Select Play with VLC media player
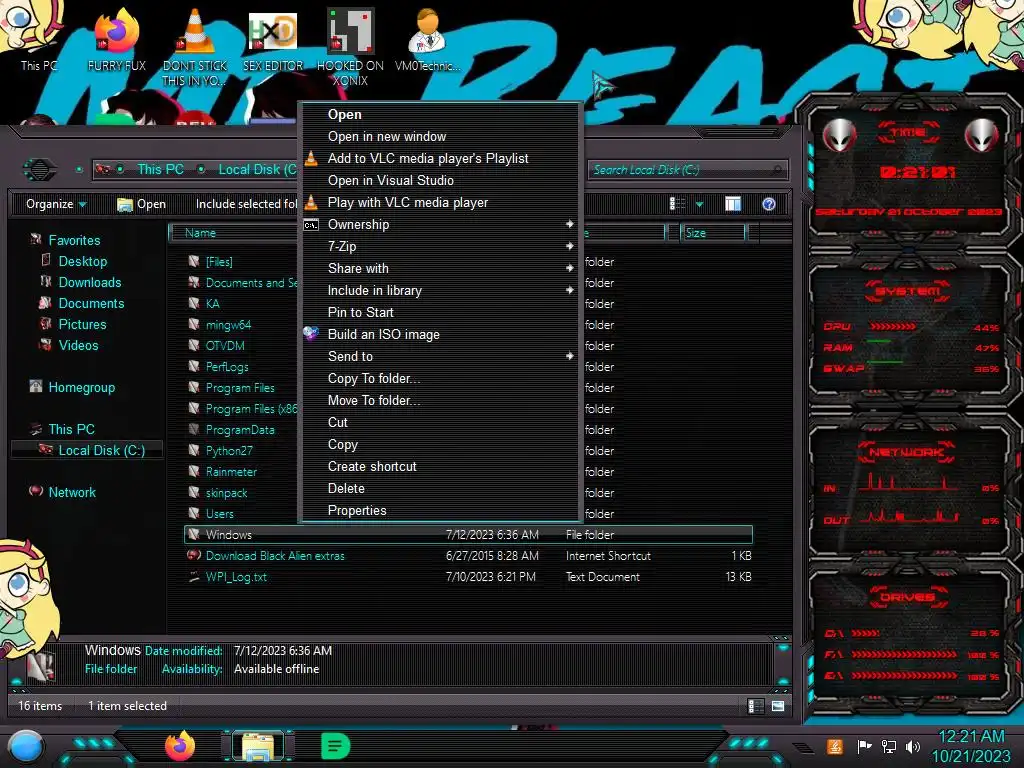 pyautogui.click(x=440, y=202)
